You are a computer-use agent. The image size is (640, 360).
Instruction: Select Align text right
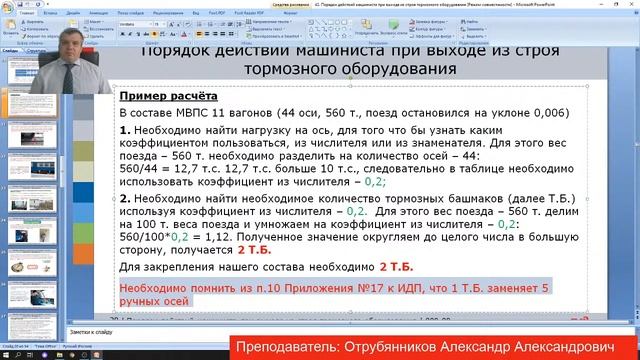tap(215, 34)
